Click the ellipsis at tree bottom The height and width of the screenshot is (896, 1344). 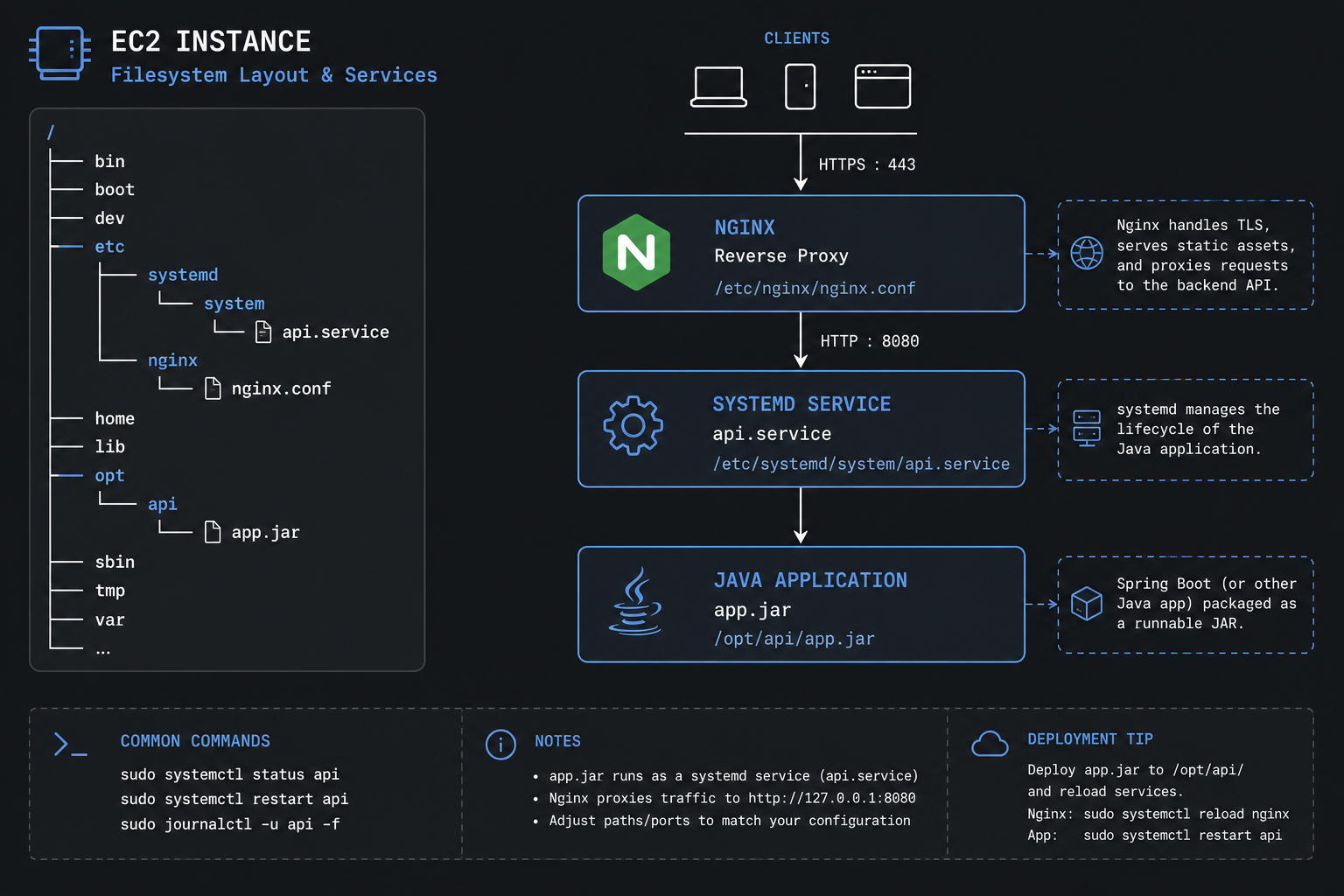(x=103, y=650)
